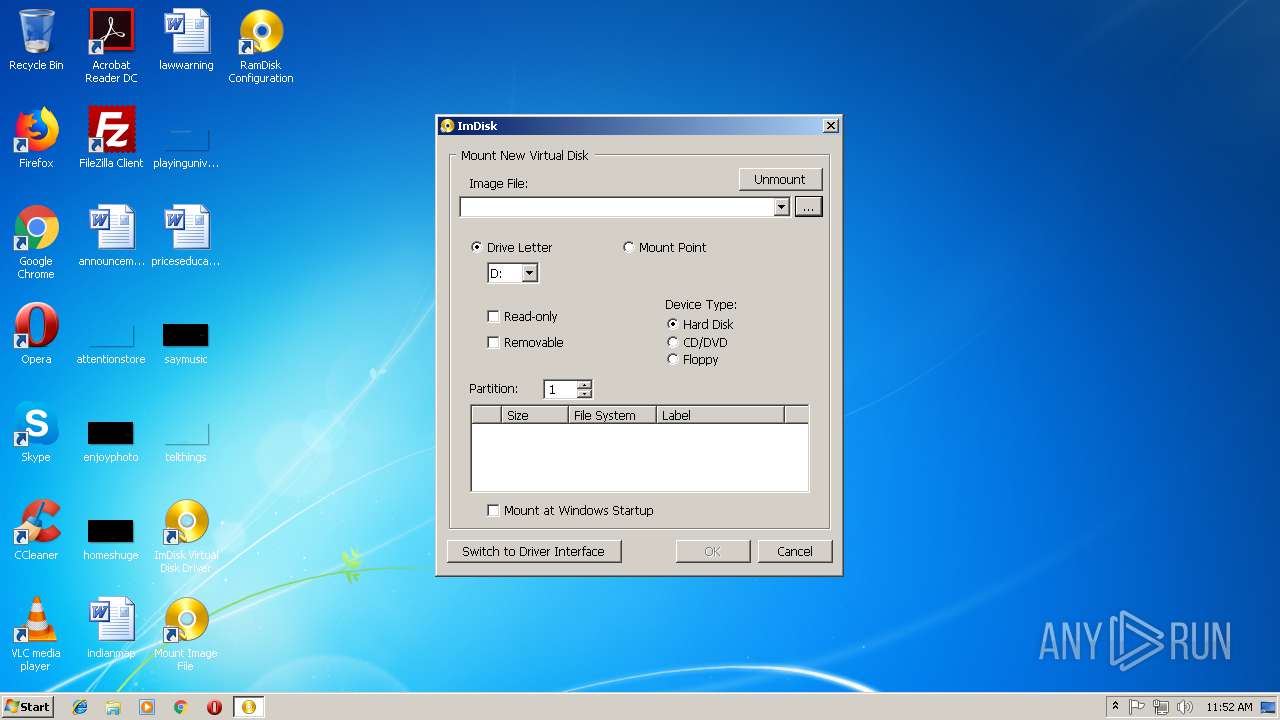Open the CCleaner desktop shortcut
The height and width of the screenshot is (720, 1280).
click(x=36, y=530)
